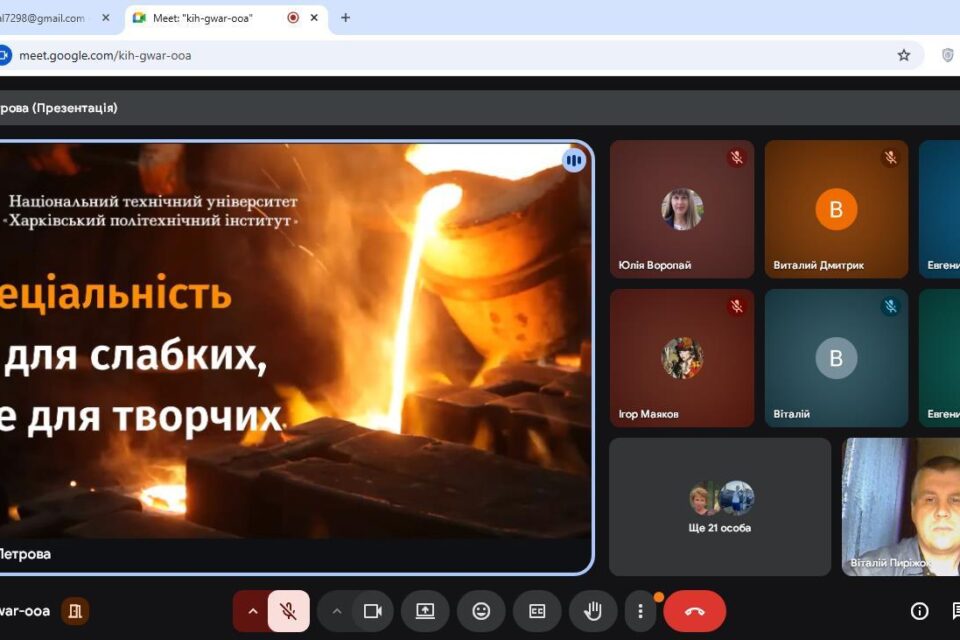The height and width of the screenshot is (640, 960).
Task: Click Ігор Маяков's profile avatar
Action: click(682, 358)
